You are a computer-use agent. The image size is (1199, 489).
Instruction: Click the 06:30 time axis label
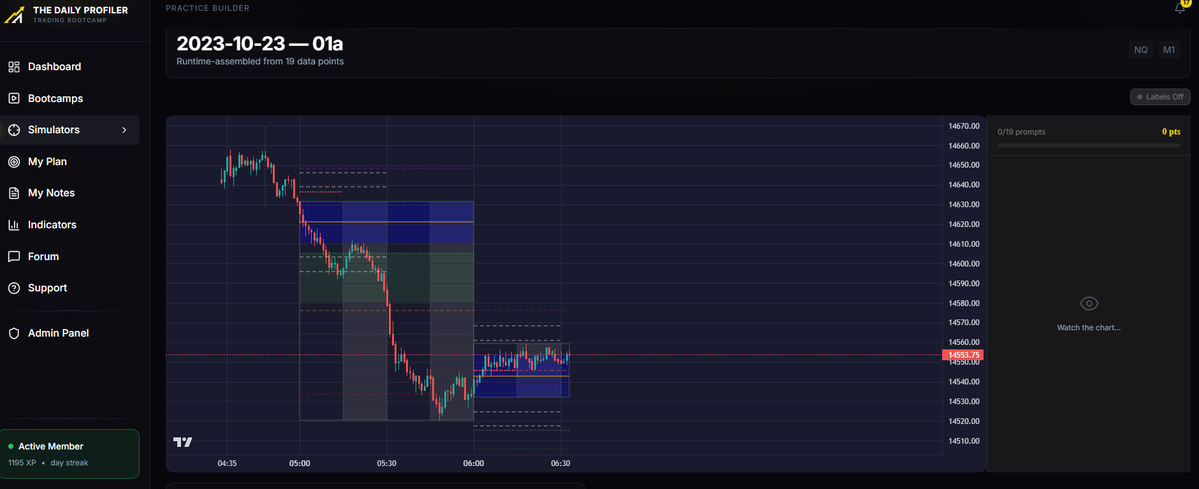[x=561, y=463]
